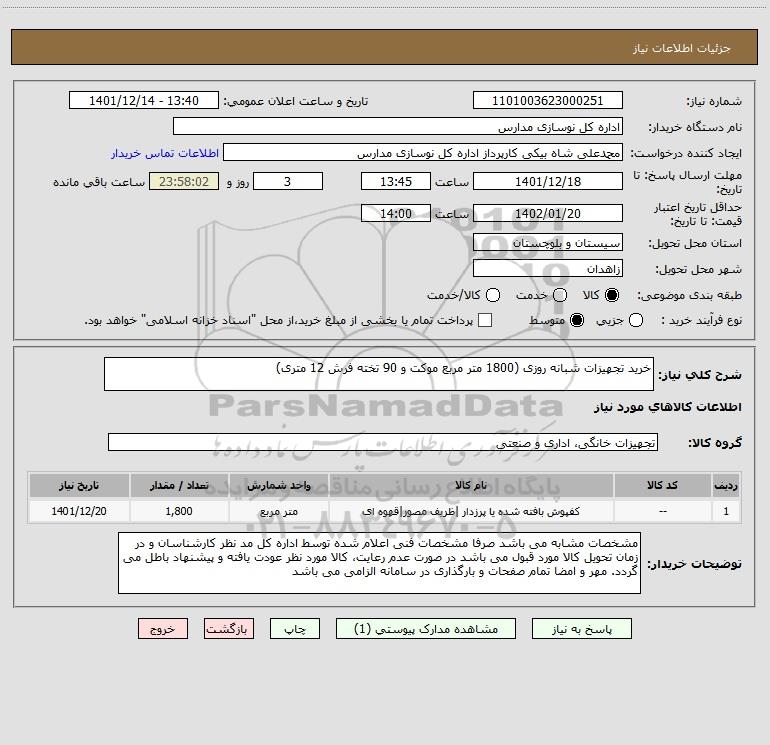Click the remaining days field showing 3
The image size is (770, 745).
coord(288,181)
